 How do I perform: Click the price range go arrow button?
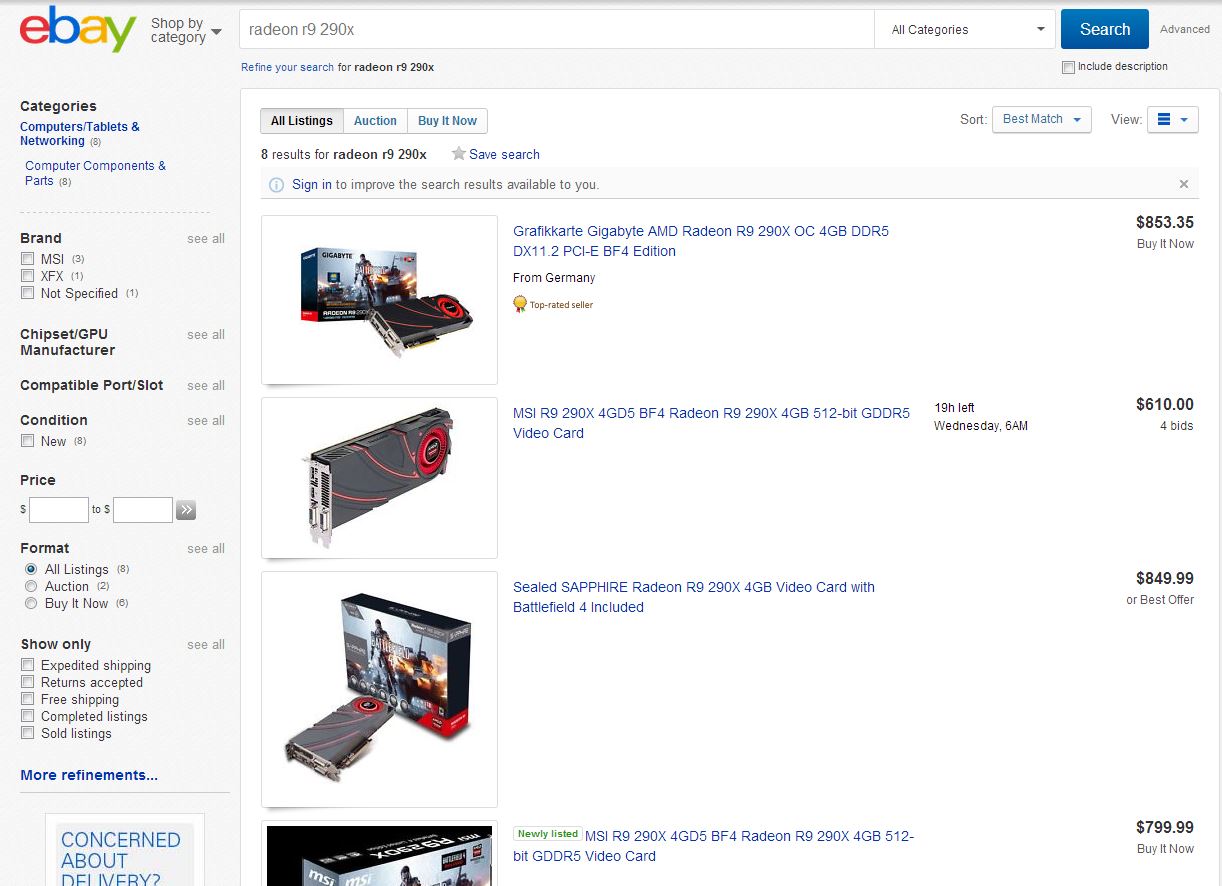coord(186,510)
